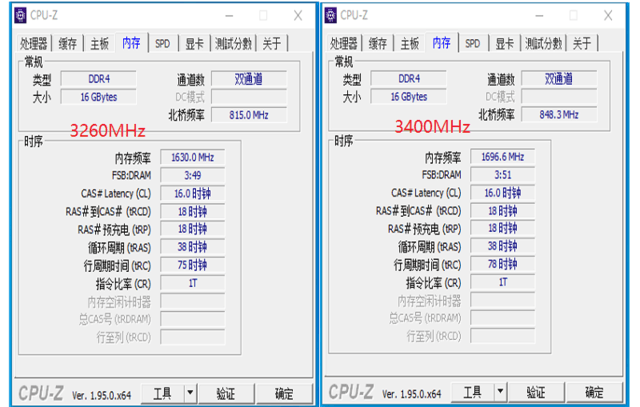Click empty 总CAS号 field in left window
The image size is (640, 407).
193,319
